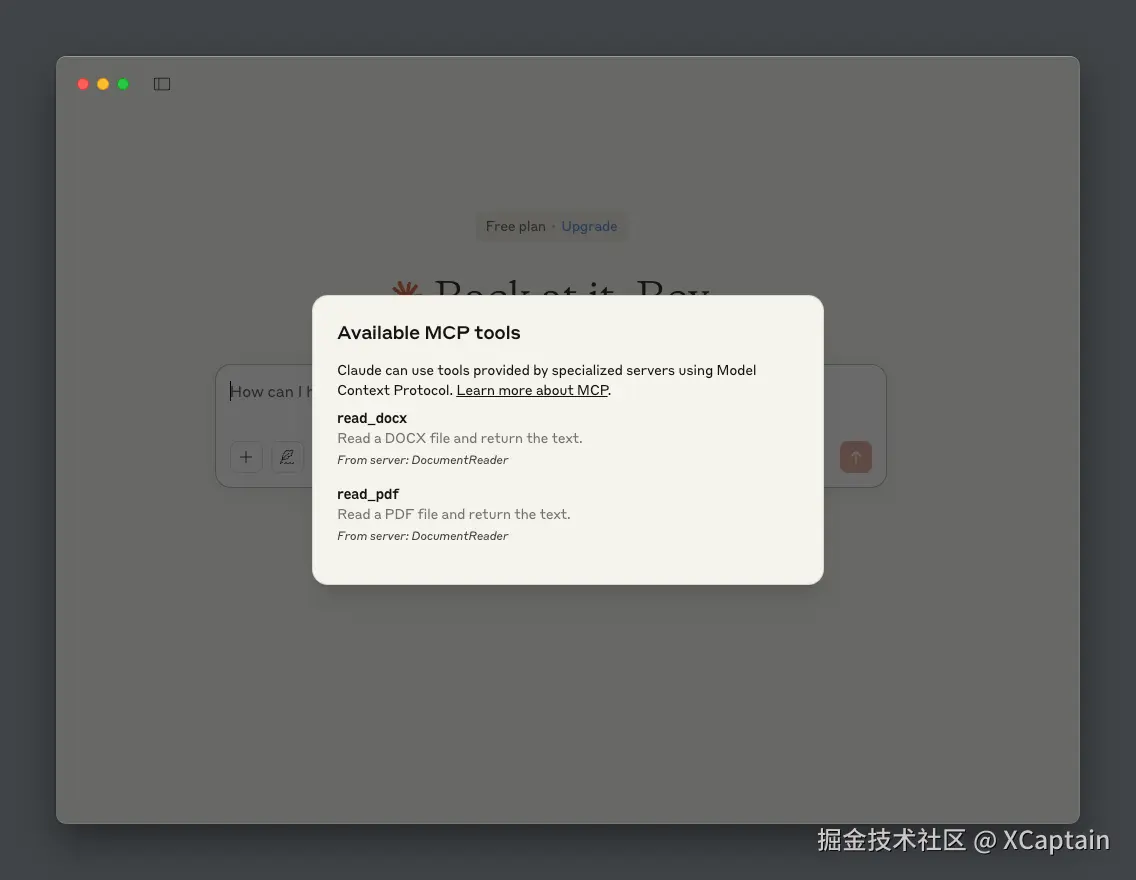Close the window with red button
1136x880 pixels.
pyautogui.click(x=83, y=84)
